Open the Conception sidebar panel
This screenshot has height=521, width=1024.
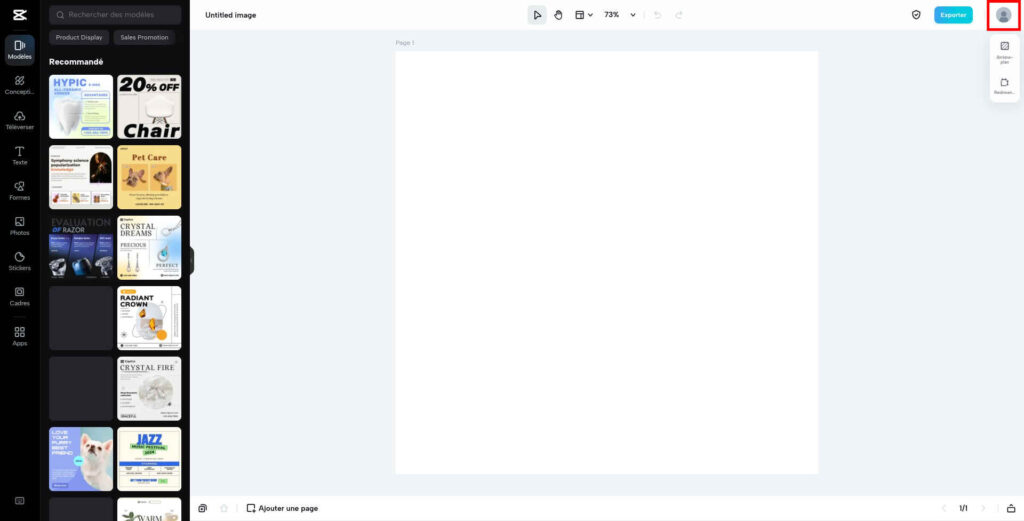coord(20,86)
